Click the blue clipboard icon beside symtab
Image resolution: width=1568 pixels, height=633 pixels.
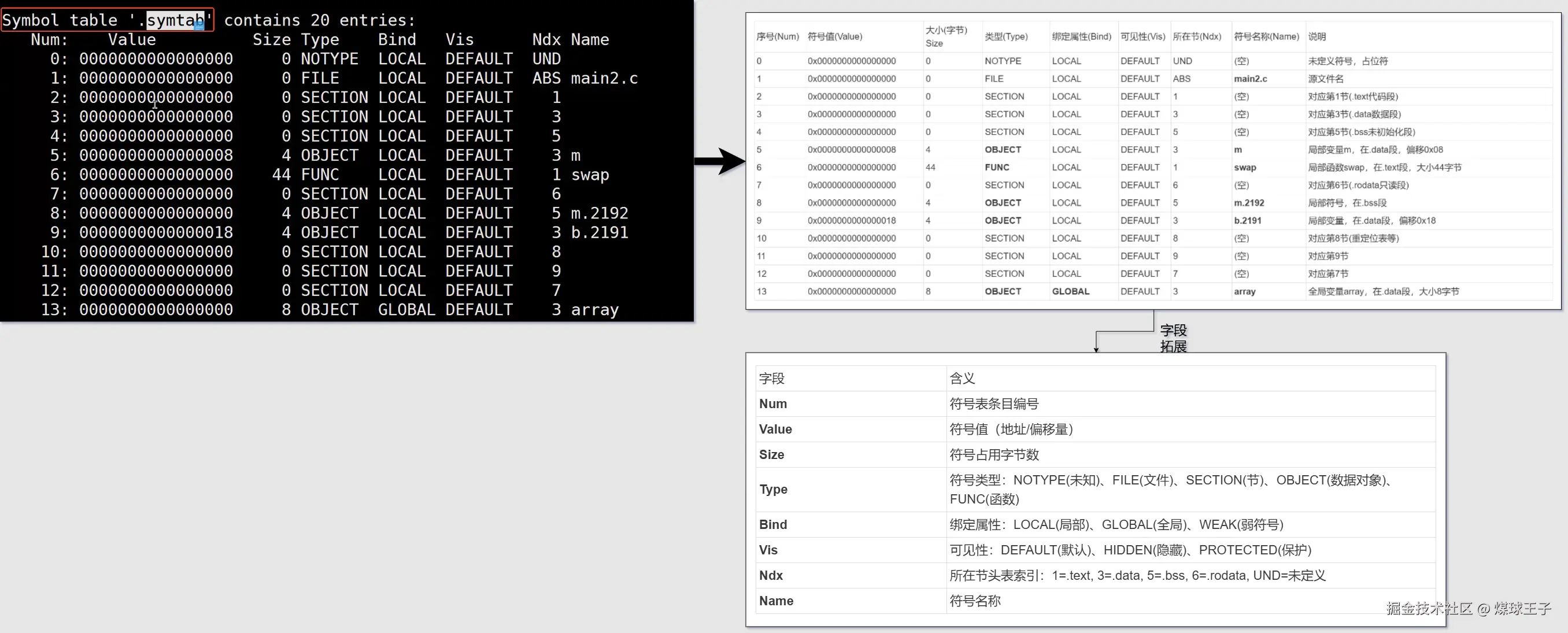coord(199,26)
